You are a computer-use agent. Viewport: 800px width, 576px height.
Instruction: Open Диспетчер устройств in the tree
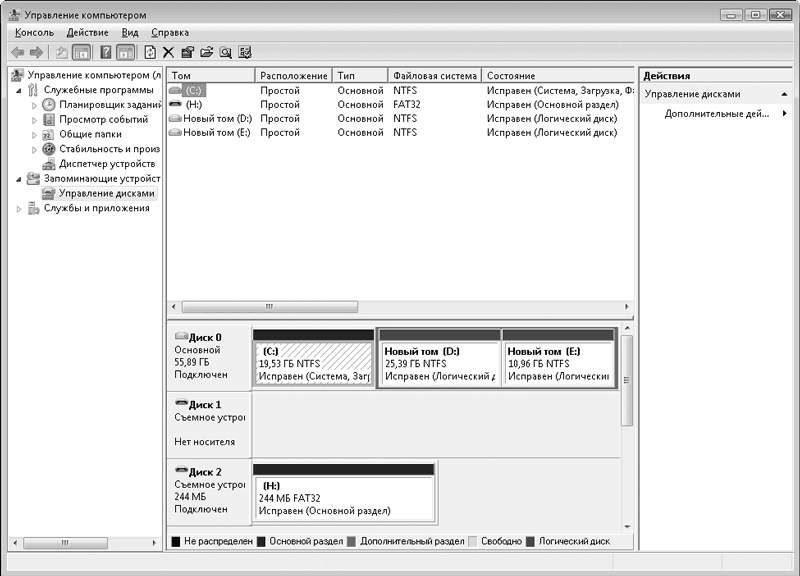[106, 163]
